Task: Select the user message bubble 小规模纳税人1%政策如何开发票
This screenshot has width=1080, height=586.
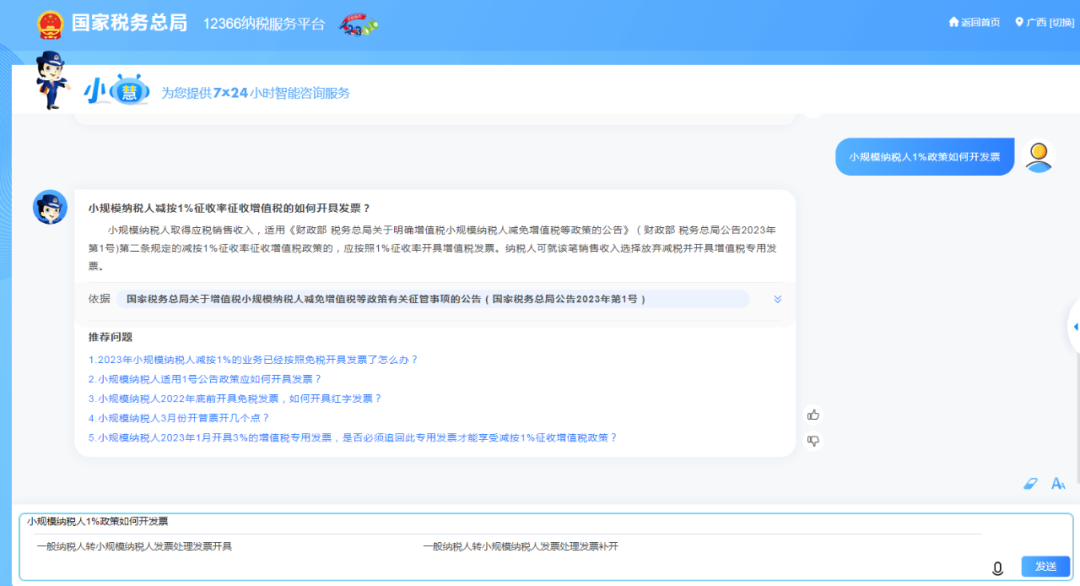Action: [x=924, y=157]
